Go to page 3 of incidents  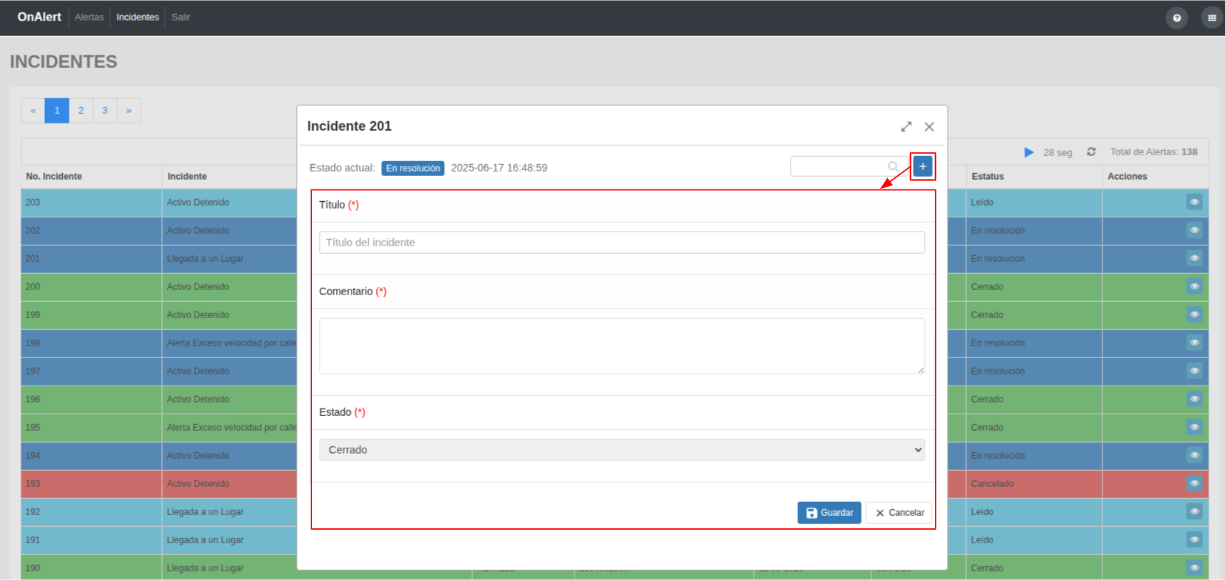point(105,111)
